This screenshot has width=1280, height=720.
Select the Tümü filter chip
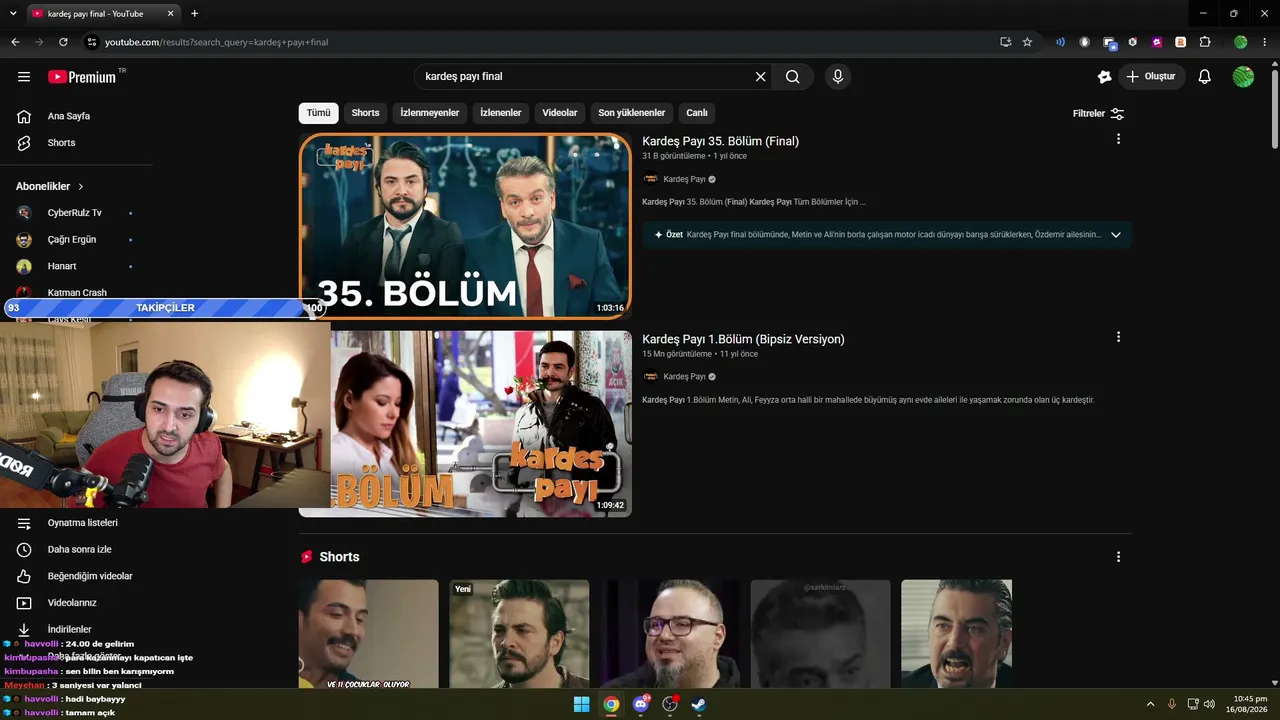coord(318,113)
